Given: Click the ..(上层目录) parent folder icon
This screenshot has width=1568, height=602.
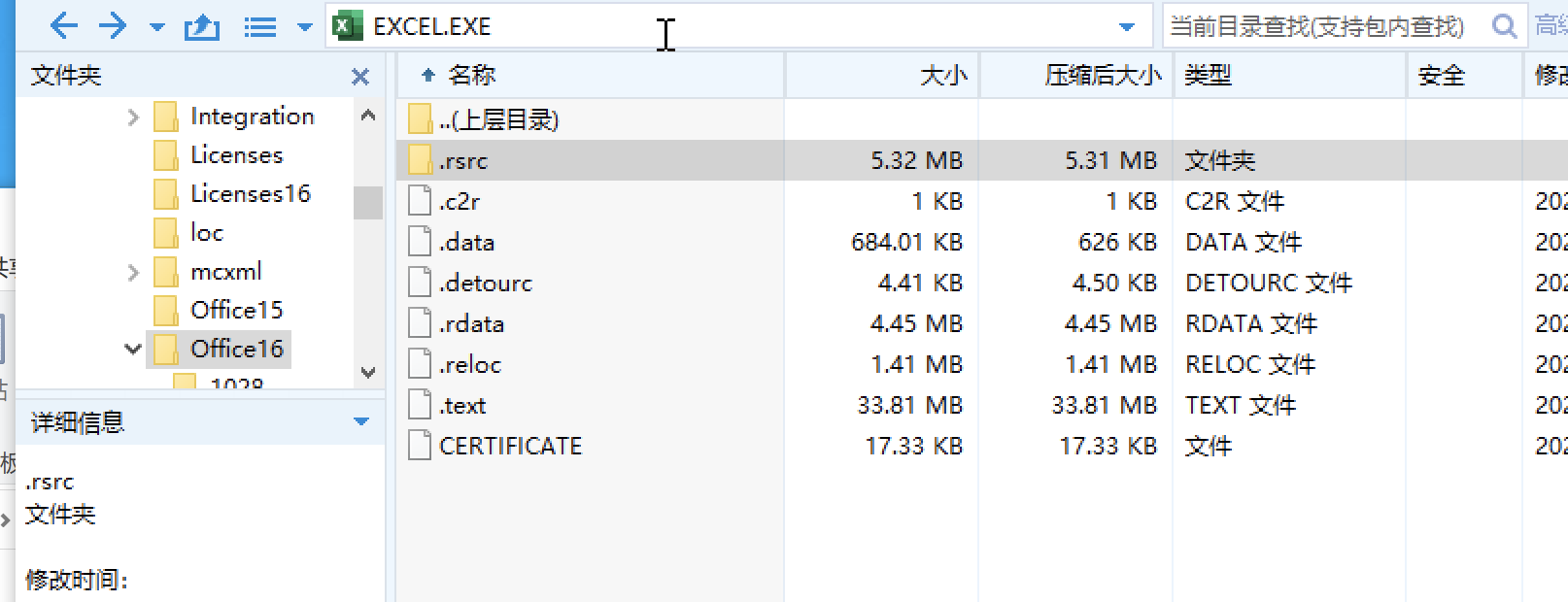Looking at the screenshot, I should coord(420,119).
